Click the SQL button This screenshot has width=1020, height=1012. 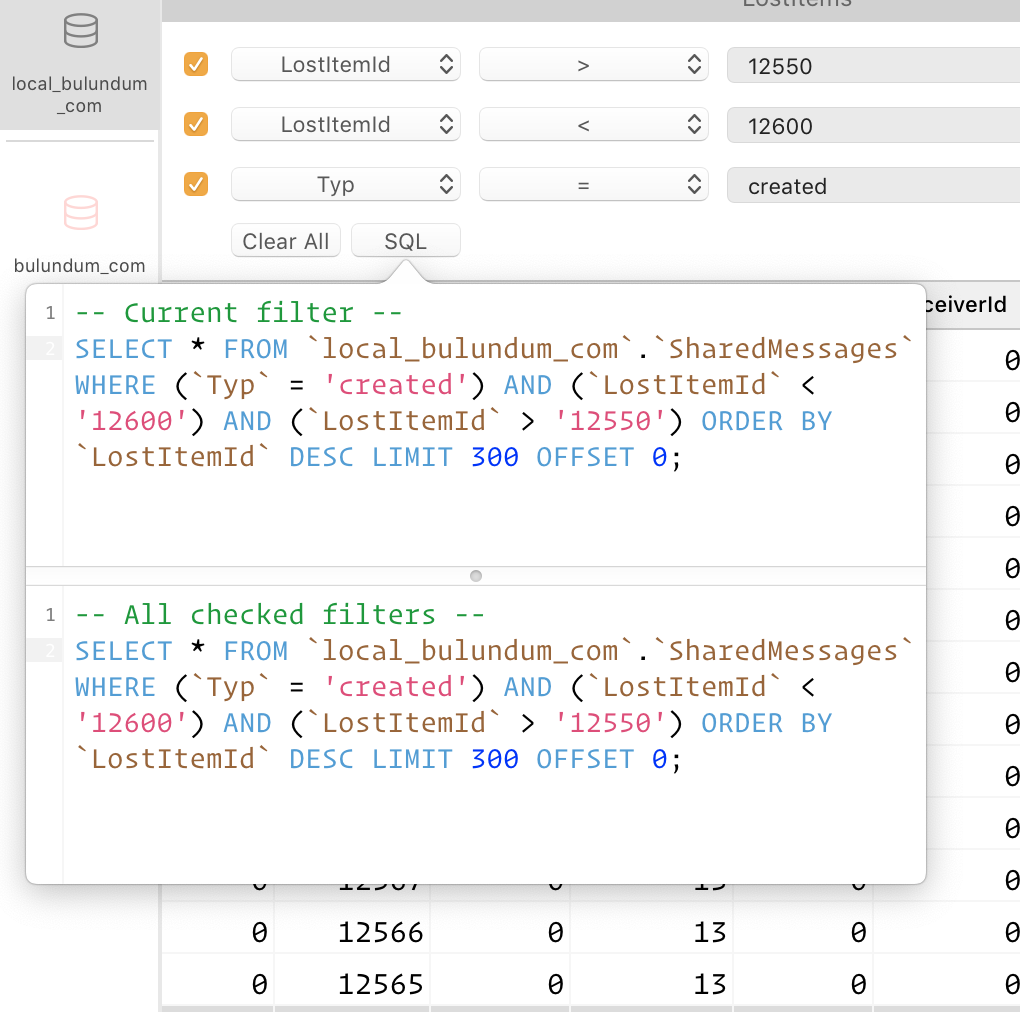pos(405,240)
